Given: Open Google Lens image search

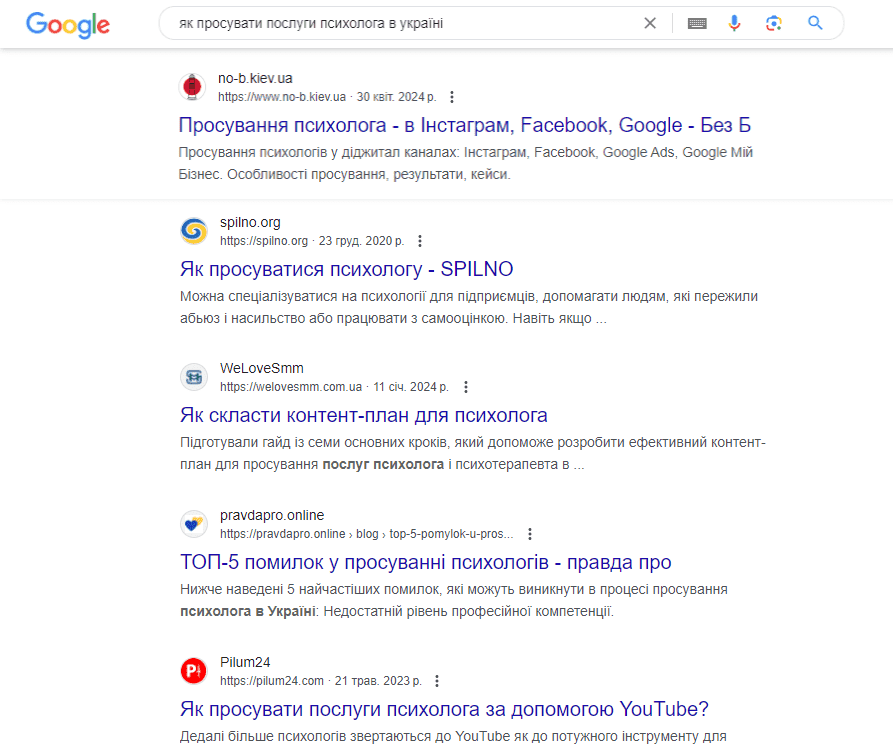Looking at the screenshot, I should [773, 23].
